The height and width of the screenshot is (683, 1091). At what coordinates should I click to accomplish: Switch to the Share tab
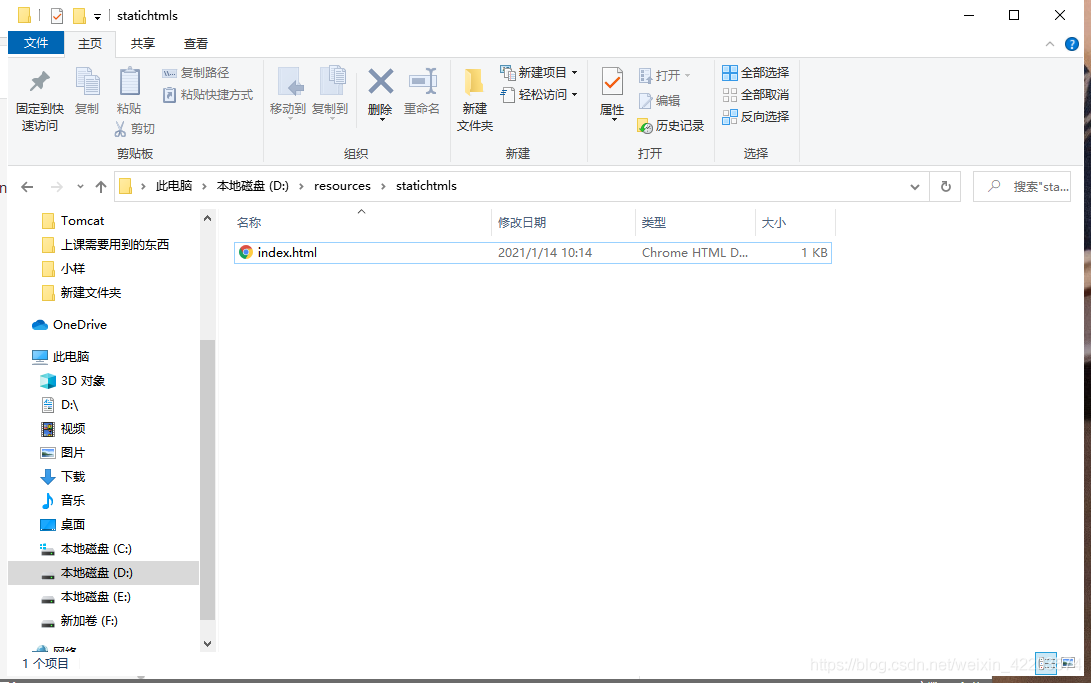143,43
